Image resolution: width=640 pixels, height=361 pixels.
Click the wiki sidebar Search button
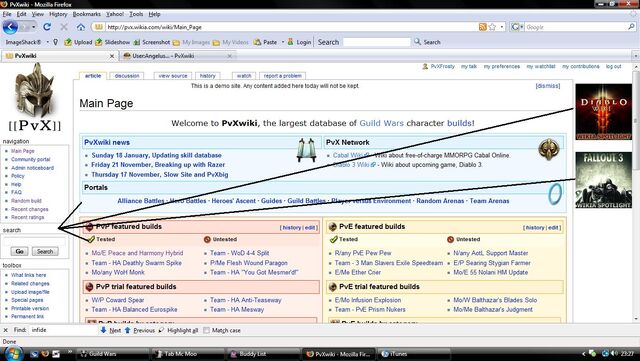click(45, 252)
